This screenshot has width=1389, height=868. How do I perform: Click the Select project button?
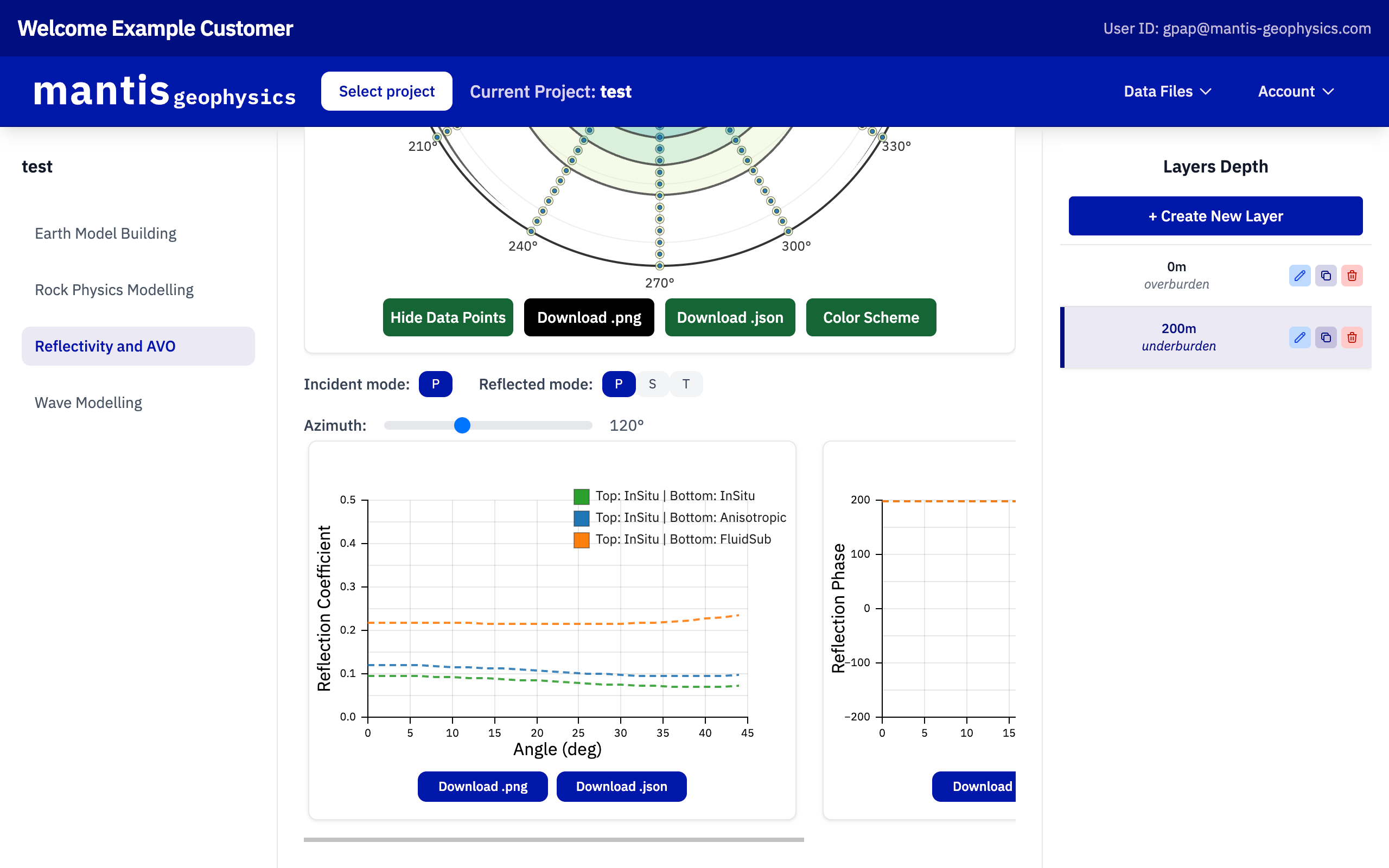(x=387, y=91)
